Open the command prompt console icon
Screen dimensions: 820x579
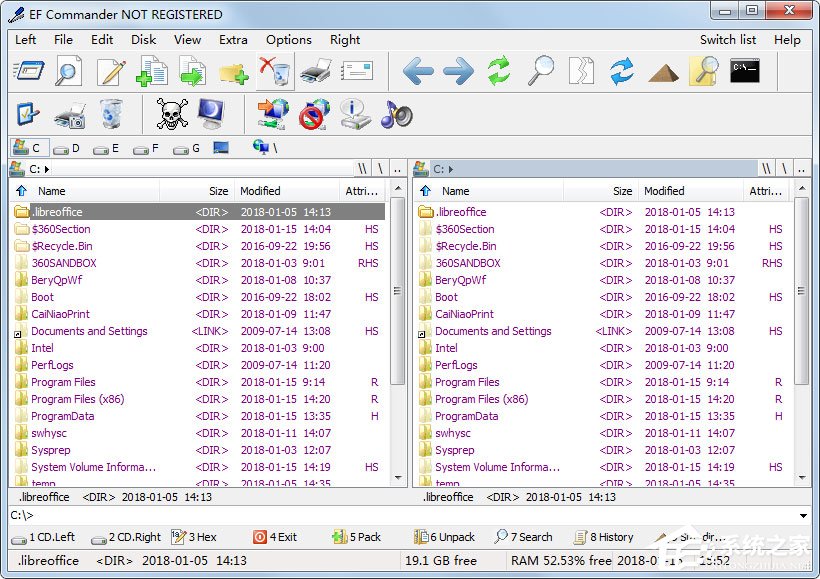pos(745,71)
